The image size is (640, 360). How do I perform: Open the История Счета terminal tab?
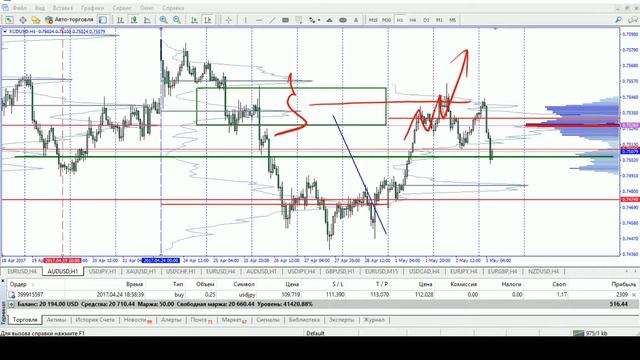[x=95, y=320]
